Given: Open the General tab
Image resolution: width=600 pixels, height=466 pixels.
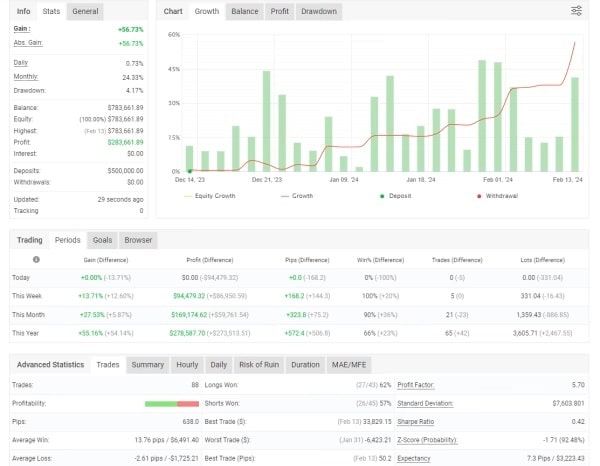Looking at the screenshot, I should tap(85, 11).
